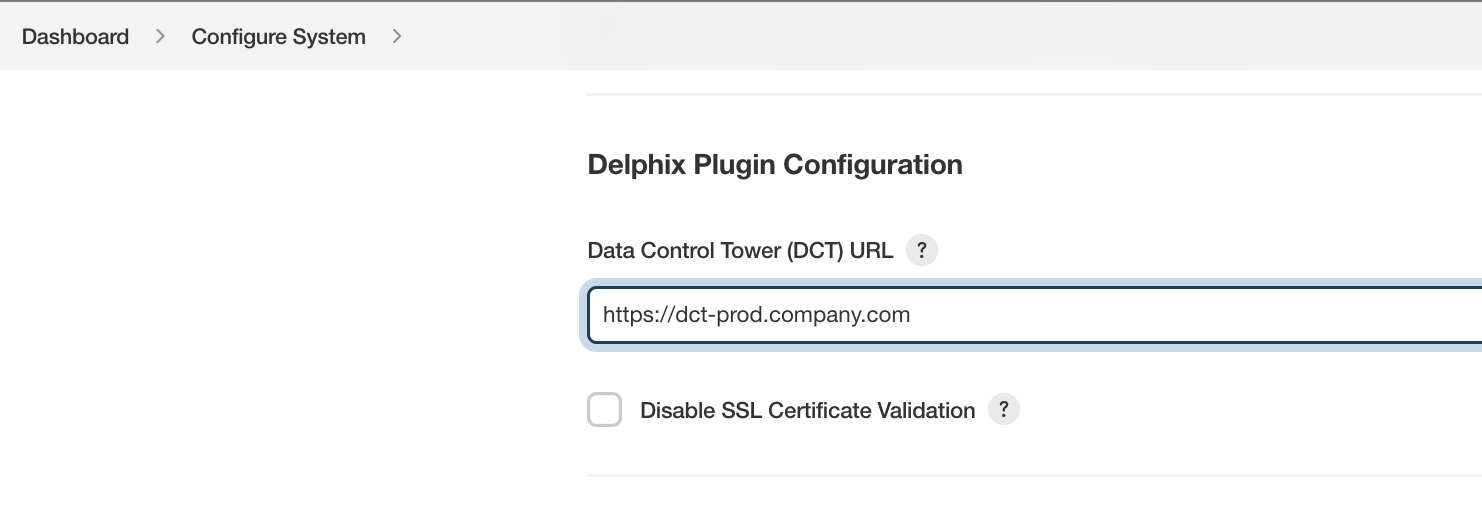Select the Data Control Tower (DCT) URL label

740,250
